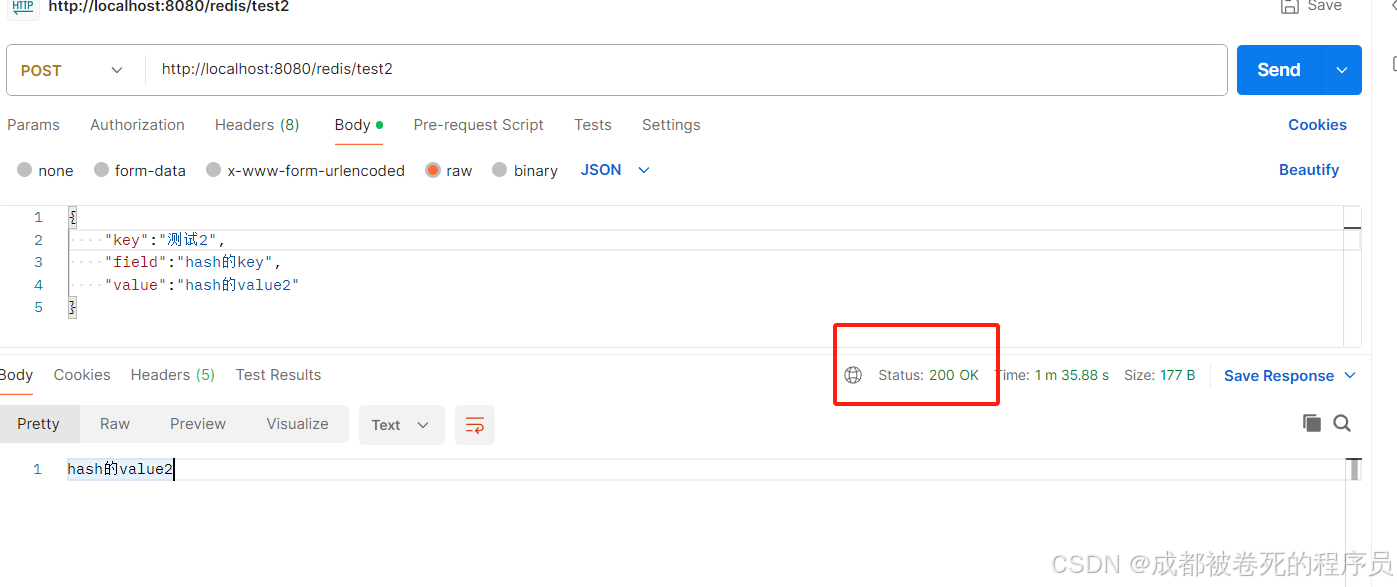1397x587 pixels.
Task: Click the HTTP request icon beside the title
Action: click(23, 6)
